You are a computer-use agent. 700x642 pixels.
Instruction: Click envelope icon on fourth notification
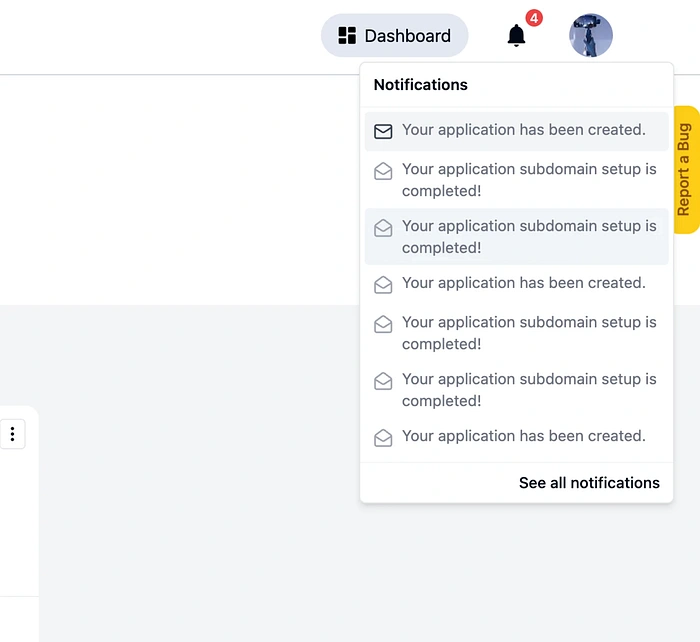tap(383, 285)
